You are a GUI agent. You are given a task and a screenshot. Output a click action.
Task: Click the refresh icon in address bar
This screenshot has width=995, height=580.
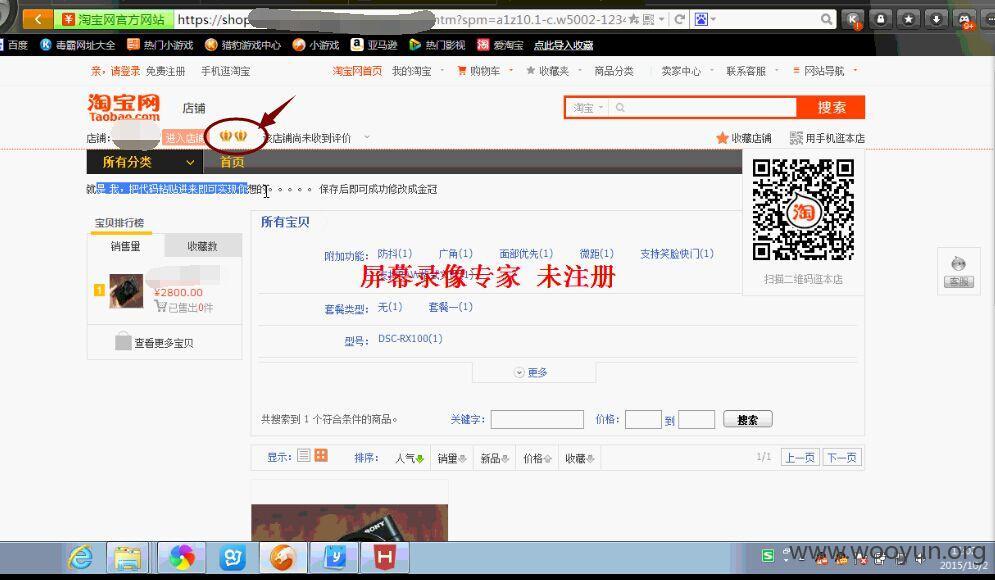point(680,19)
